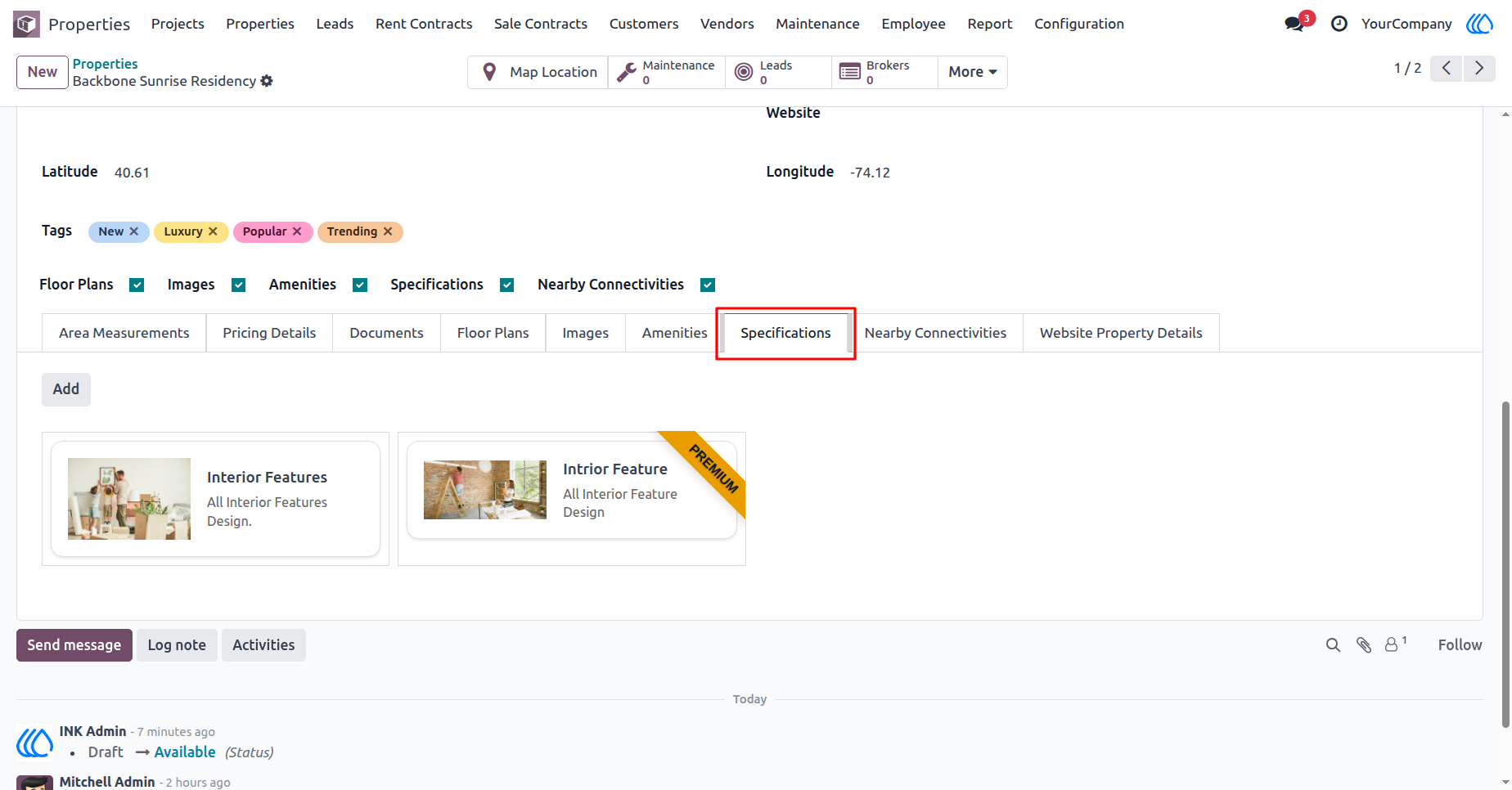Click the settings gear beside Backbone Sunrise Residency
The image size is (1512, 790).
pos(267,81)
